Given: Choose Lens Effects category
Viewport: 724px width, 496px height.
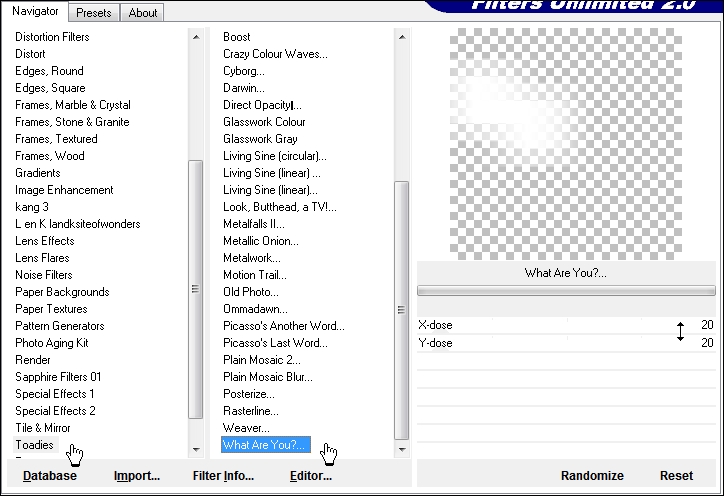Looking at the screenshot, I should point(45,241).
